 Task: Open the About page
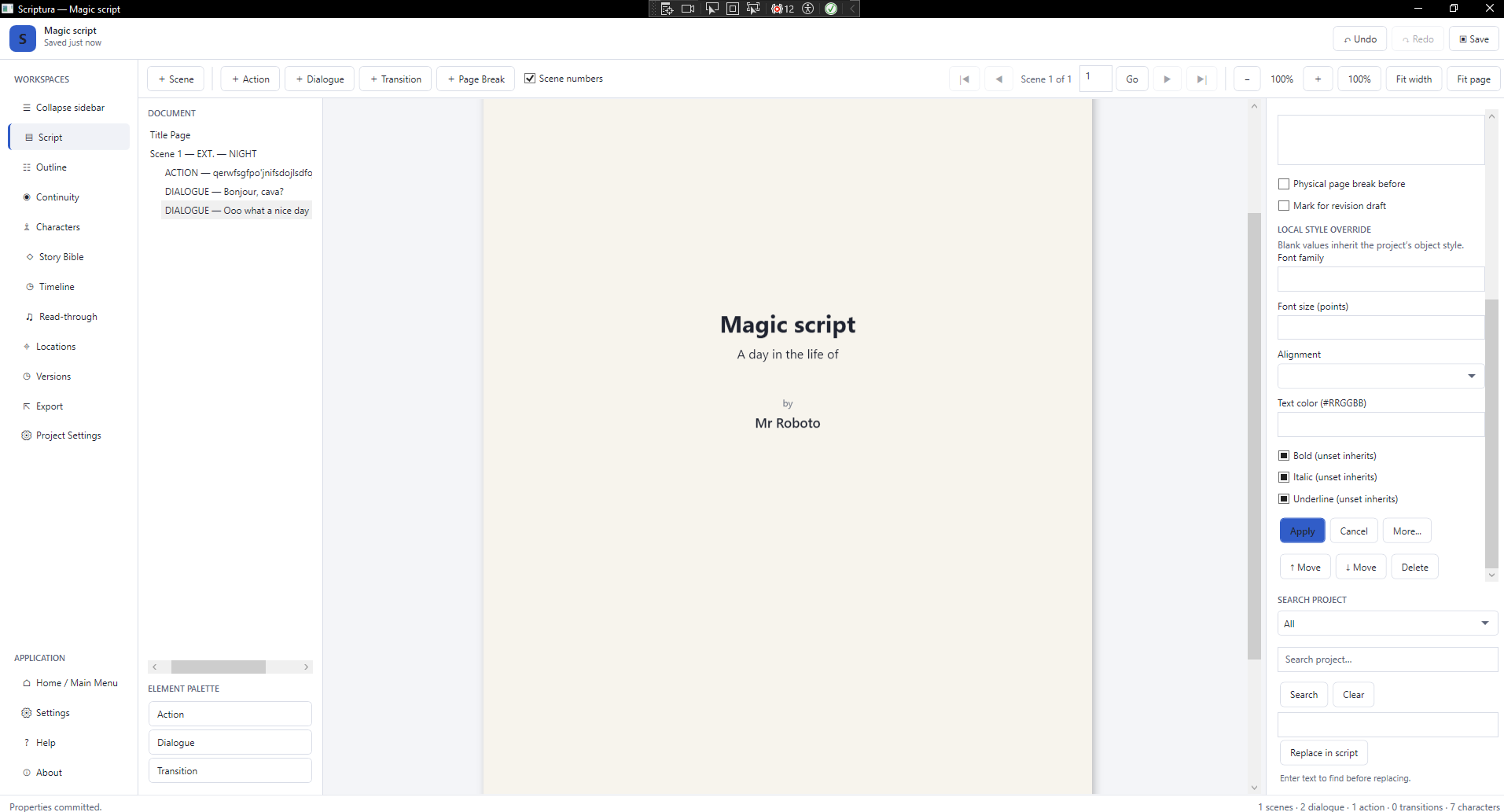pyautogui.click(x=69, y=773)
